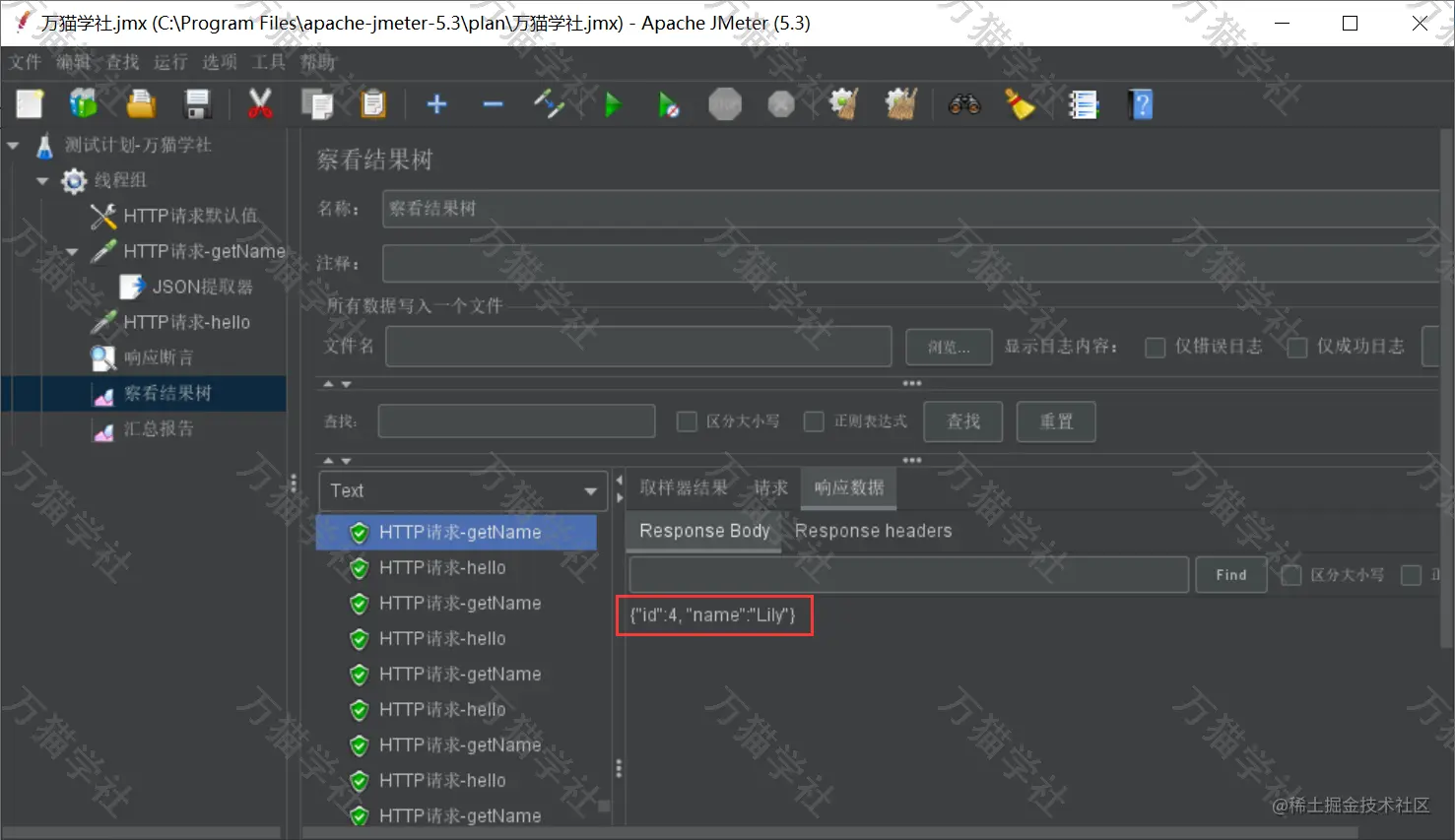Select the Response Body tab
This screenshot has width=1455, height=840.
click(704, 531)
